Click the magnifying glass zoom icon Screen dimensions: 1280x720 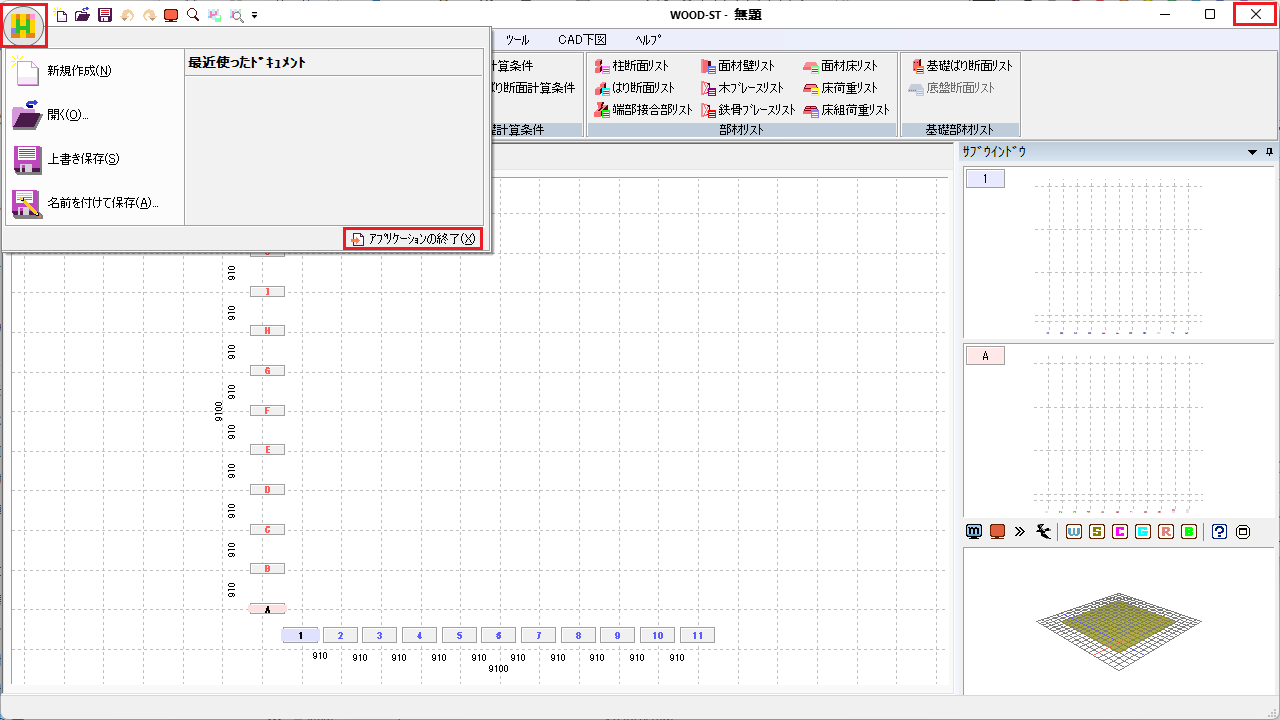[x=192, y=15]
